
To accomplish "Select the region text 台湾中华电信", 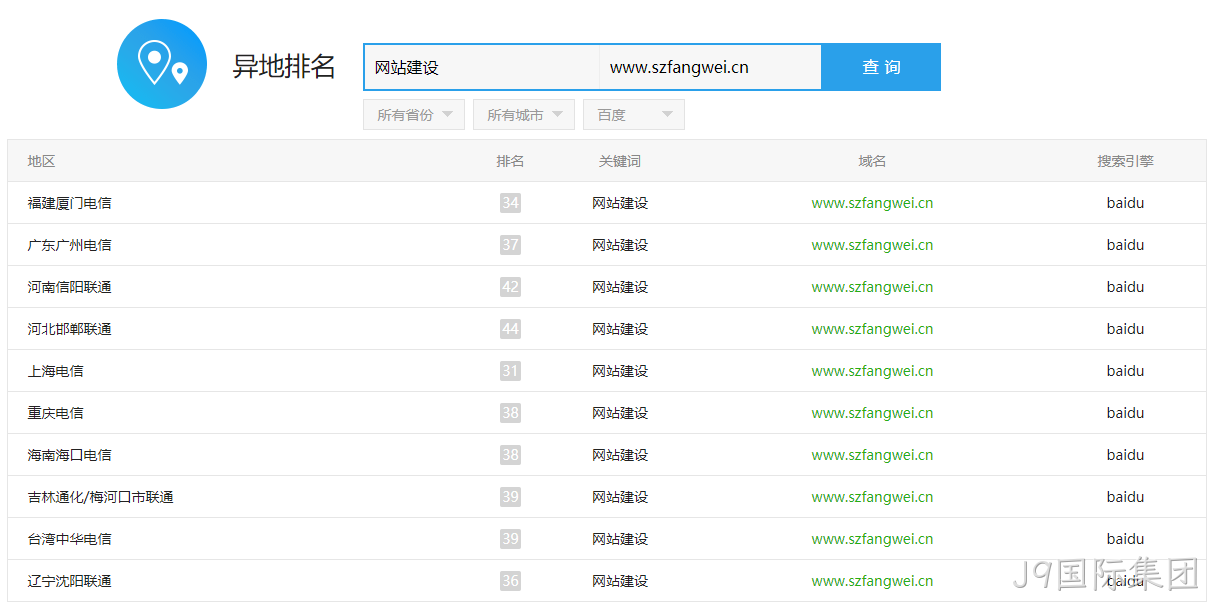I will click(69, 539).
